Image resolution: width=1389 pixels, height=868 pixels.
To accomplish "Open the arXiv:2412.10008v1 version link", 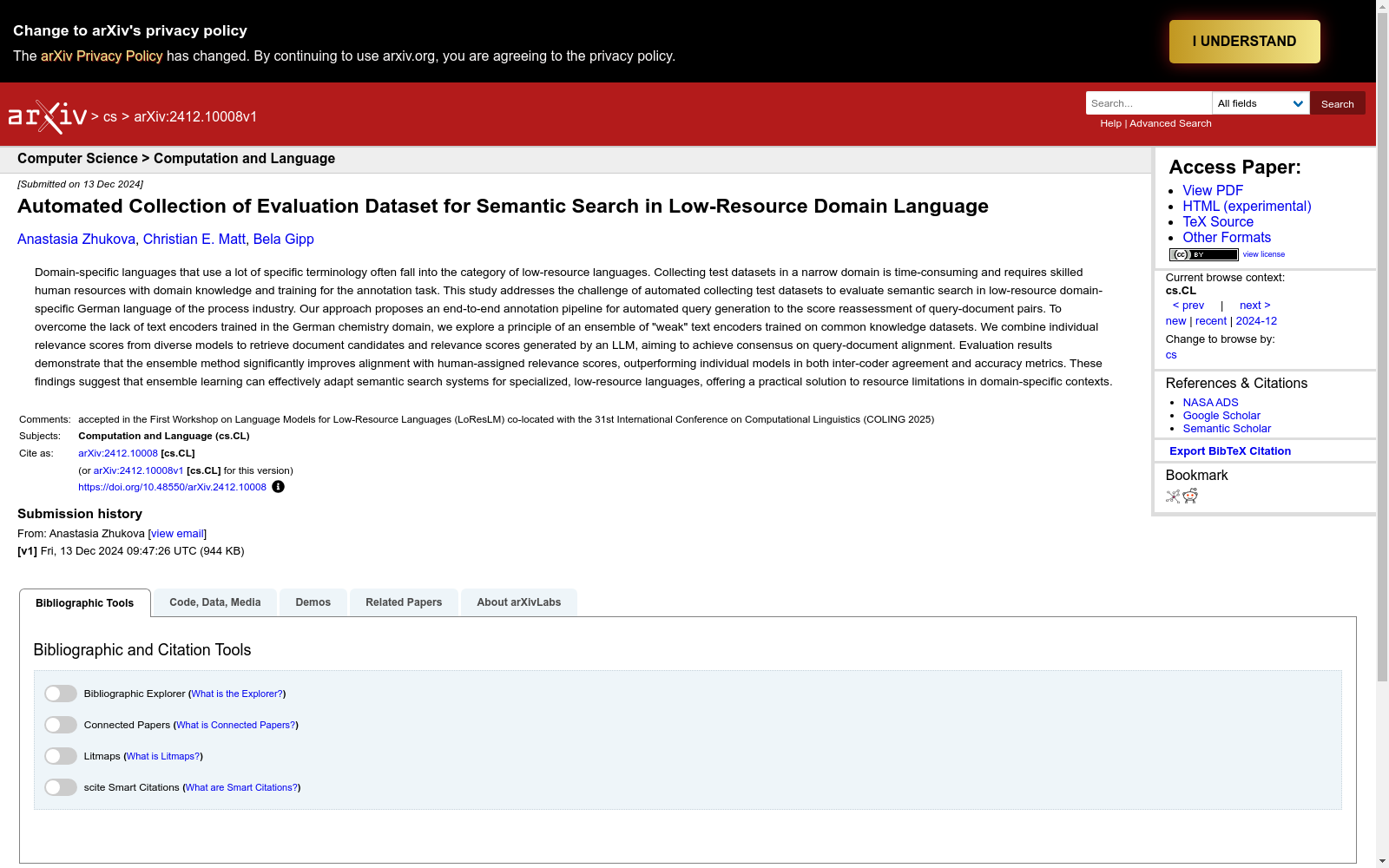I will click(138, 470).
